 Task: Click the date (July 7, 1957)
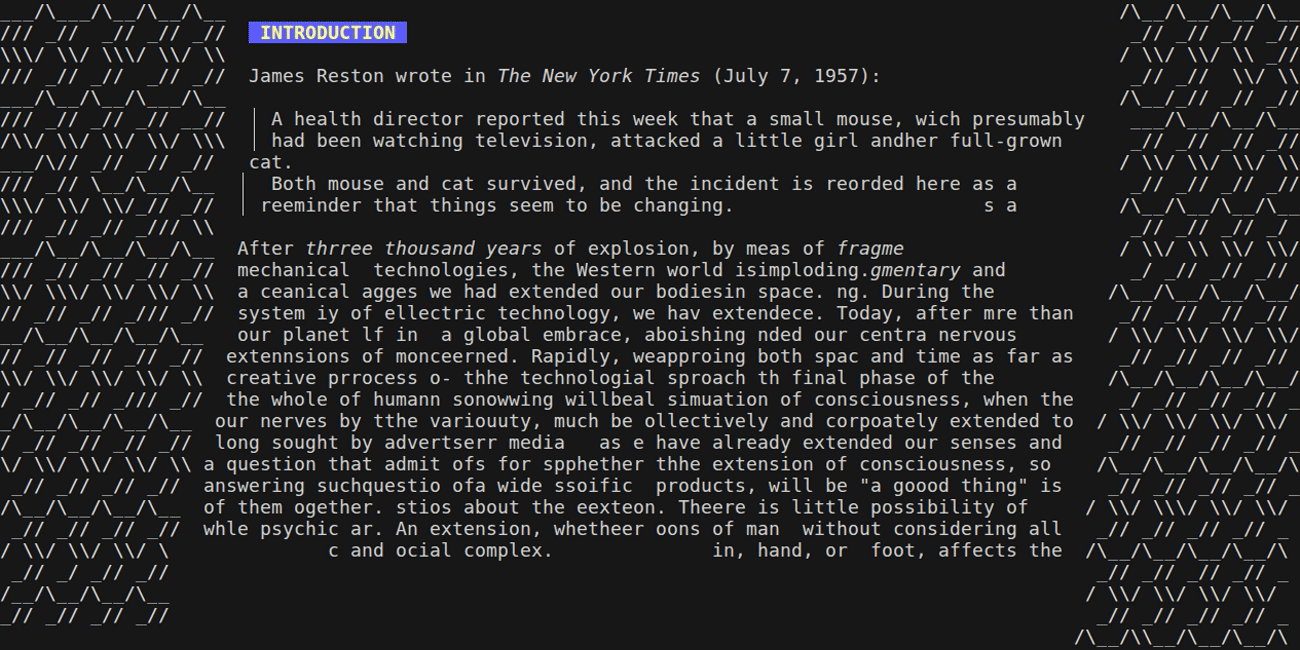(797, 76)
